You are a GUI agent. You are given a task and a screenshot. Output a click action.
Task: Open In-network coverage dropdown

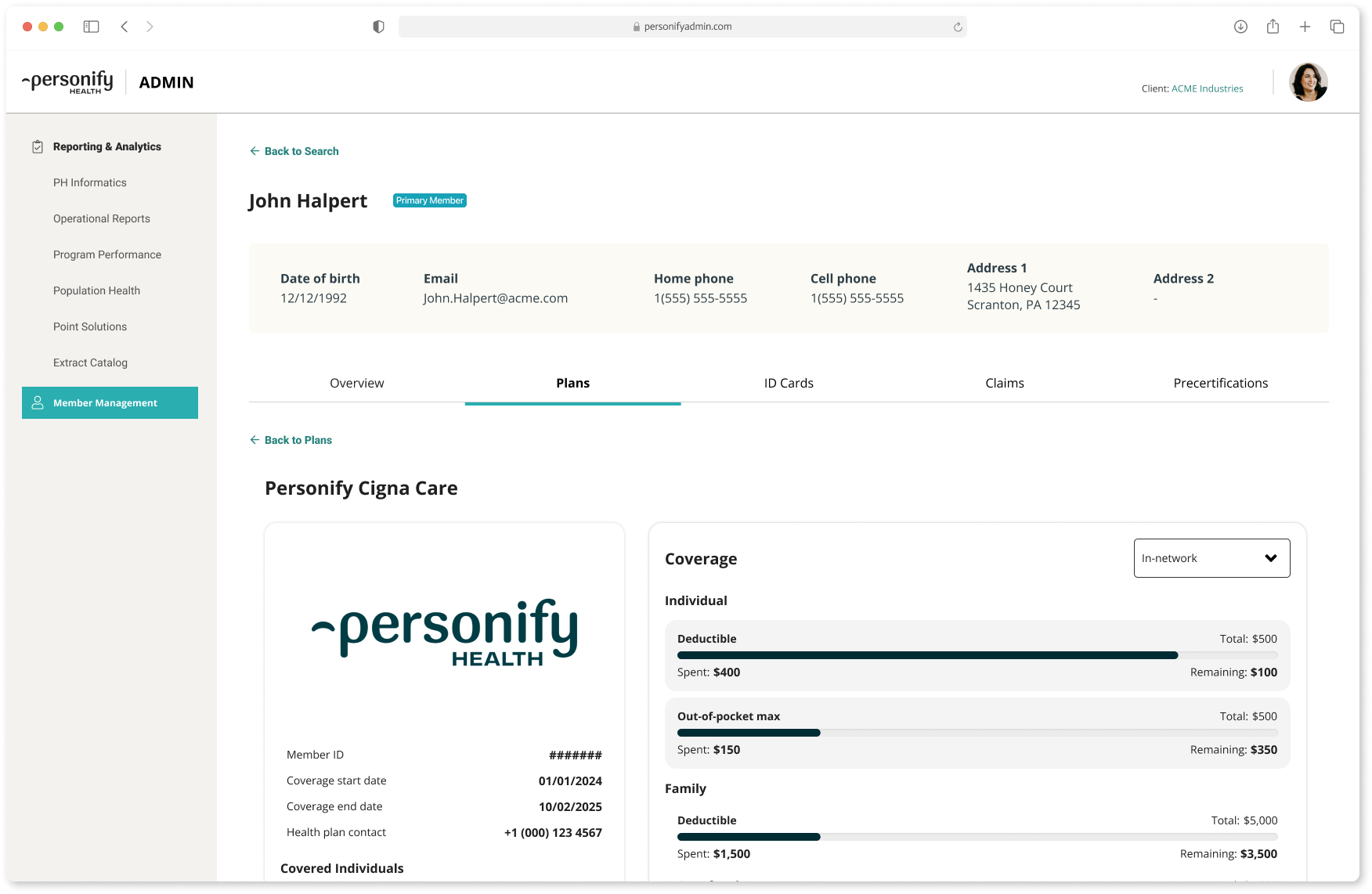click(1211, 558)
